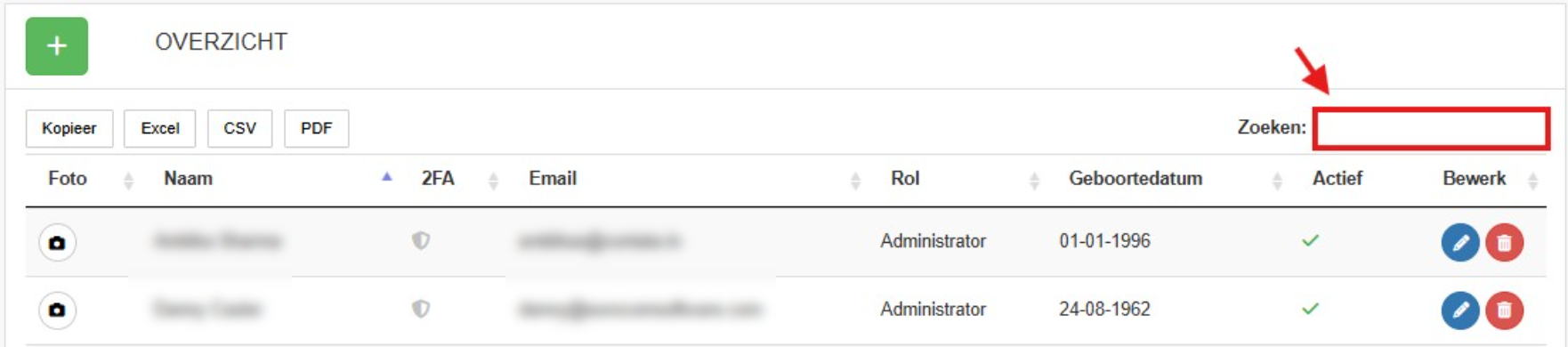
Task: Open photo camera icon for 1996 user
Action: click(57, 242)
